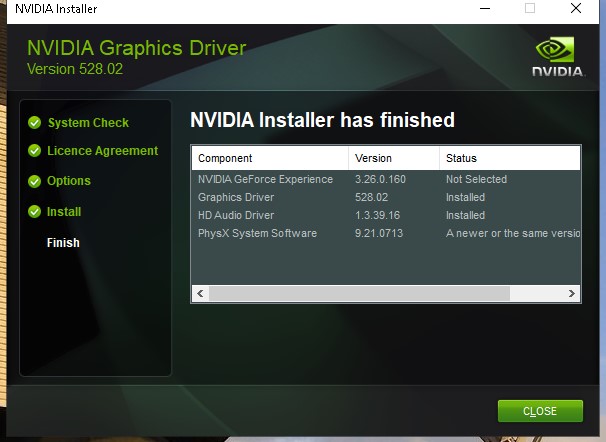Click version value 3.26.0.160
Screen dimensions: 606x442
[380, 179]
